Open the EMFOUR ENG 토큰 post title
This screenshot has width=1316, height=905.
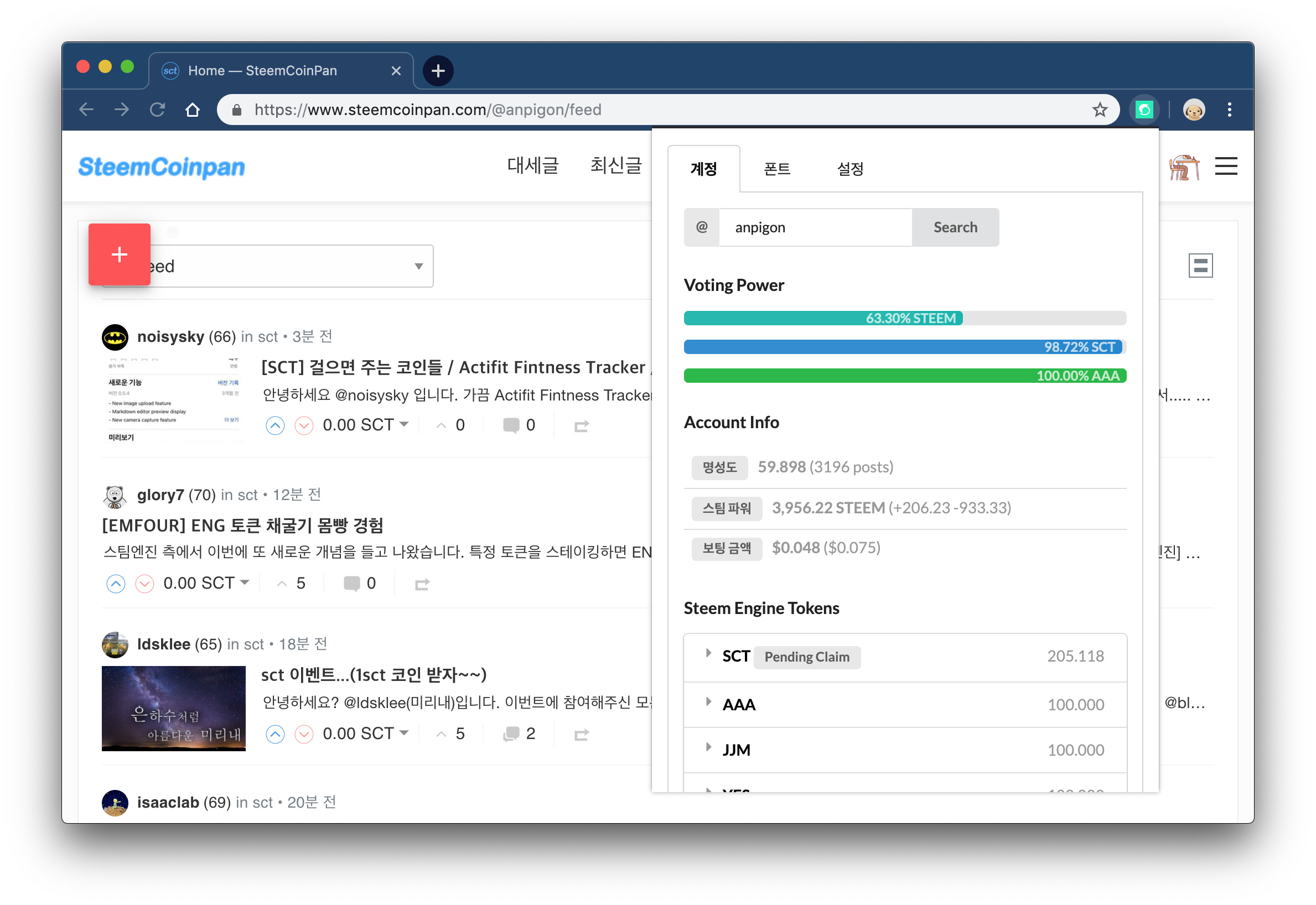pos(243,526)
